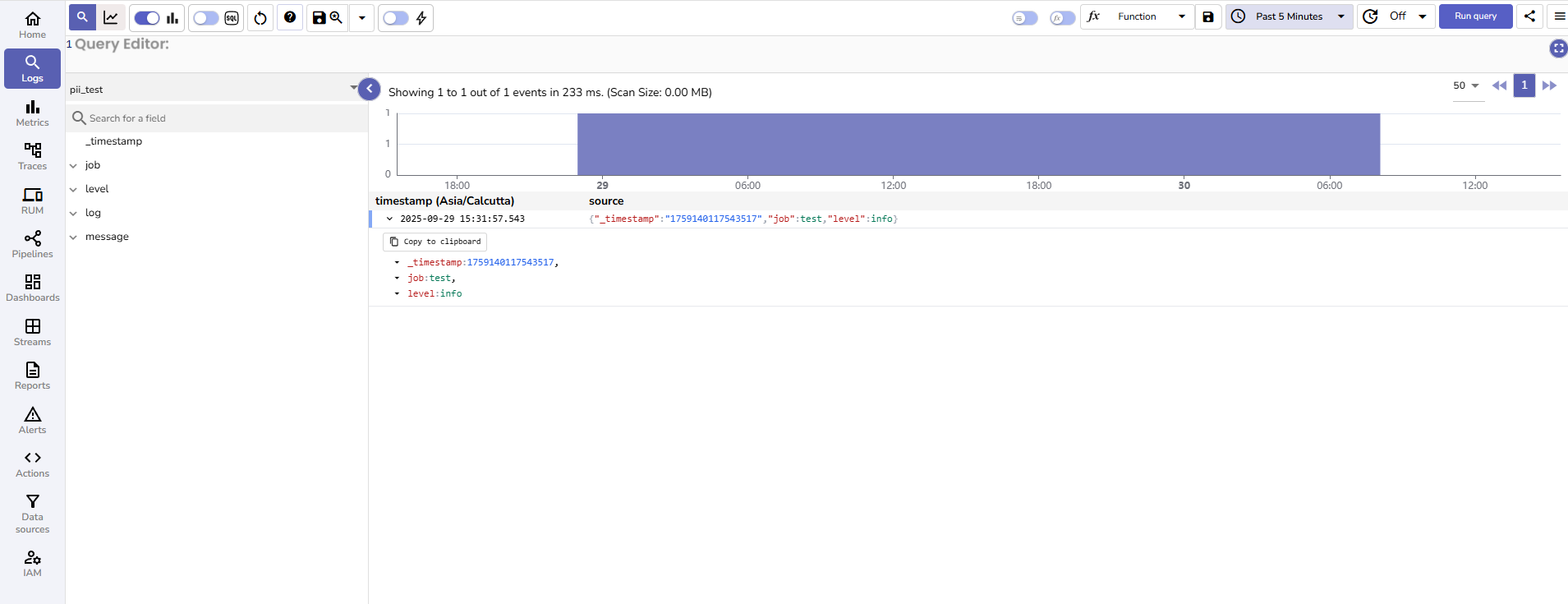
Task: Open the help question mark icon
Action: click(x=290, y=17)
